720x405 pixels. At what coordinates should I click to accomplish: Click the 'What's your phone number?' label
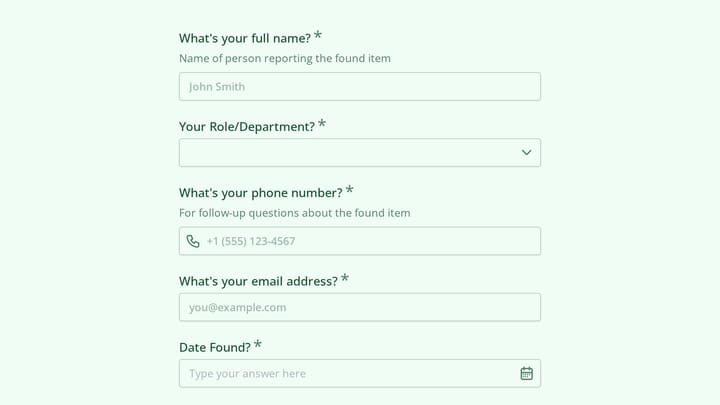261,193
